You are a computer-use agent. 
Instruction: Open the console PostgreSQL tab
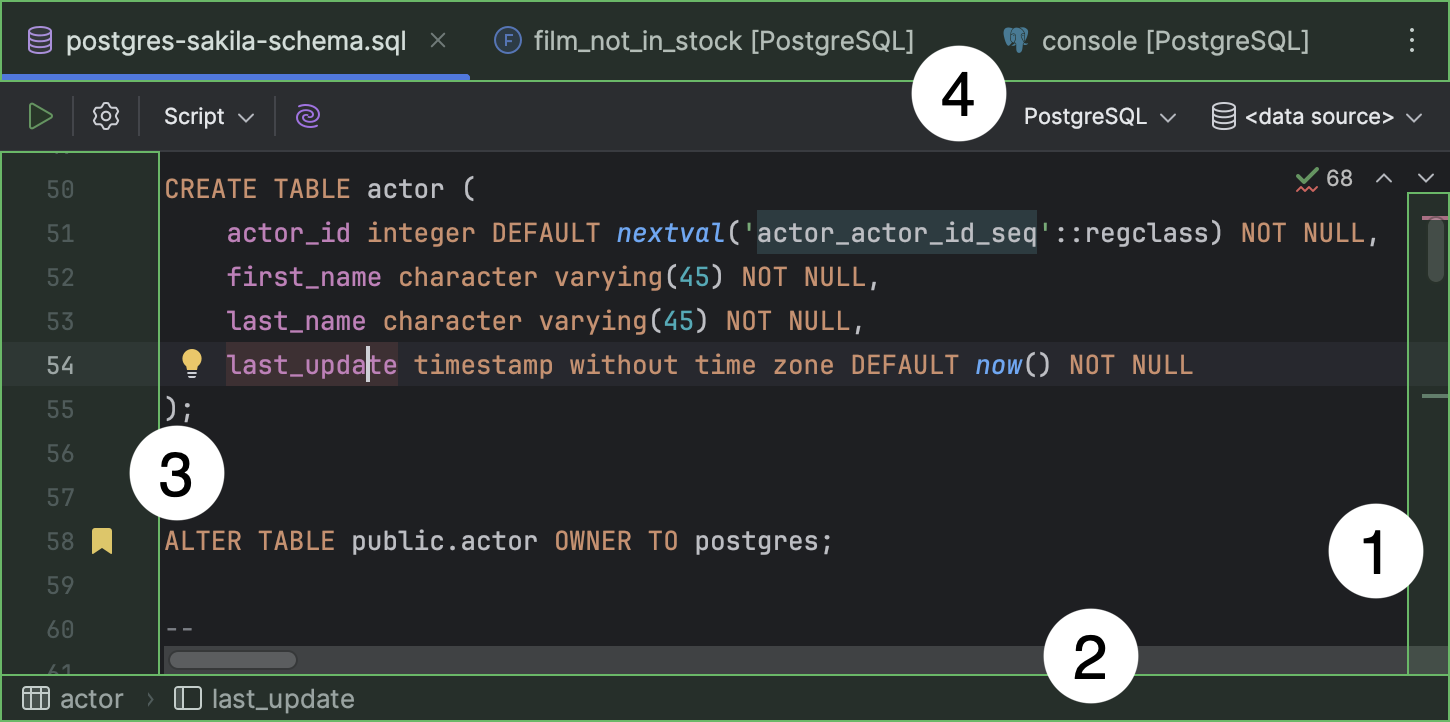click(1155, 40)
